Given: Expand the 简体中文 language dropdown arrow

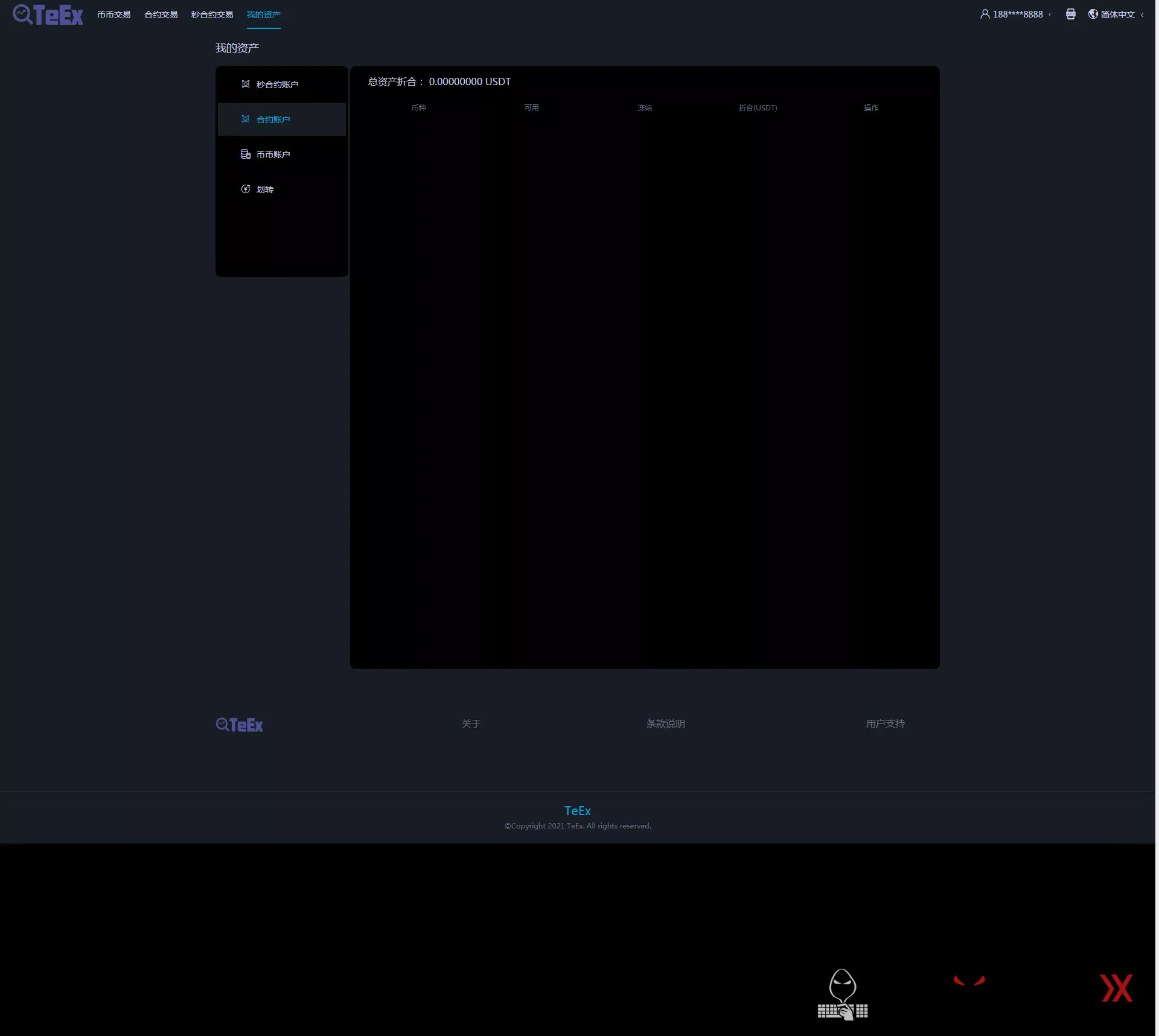Looking at the screenshot, I should coord(1142,14).
